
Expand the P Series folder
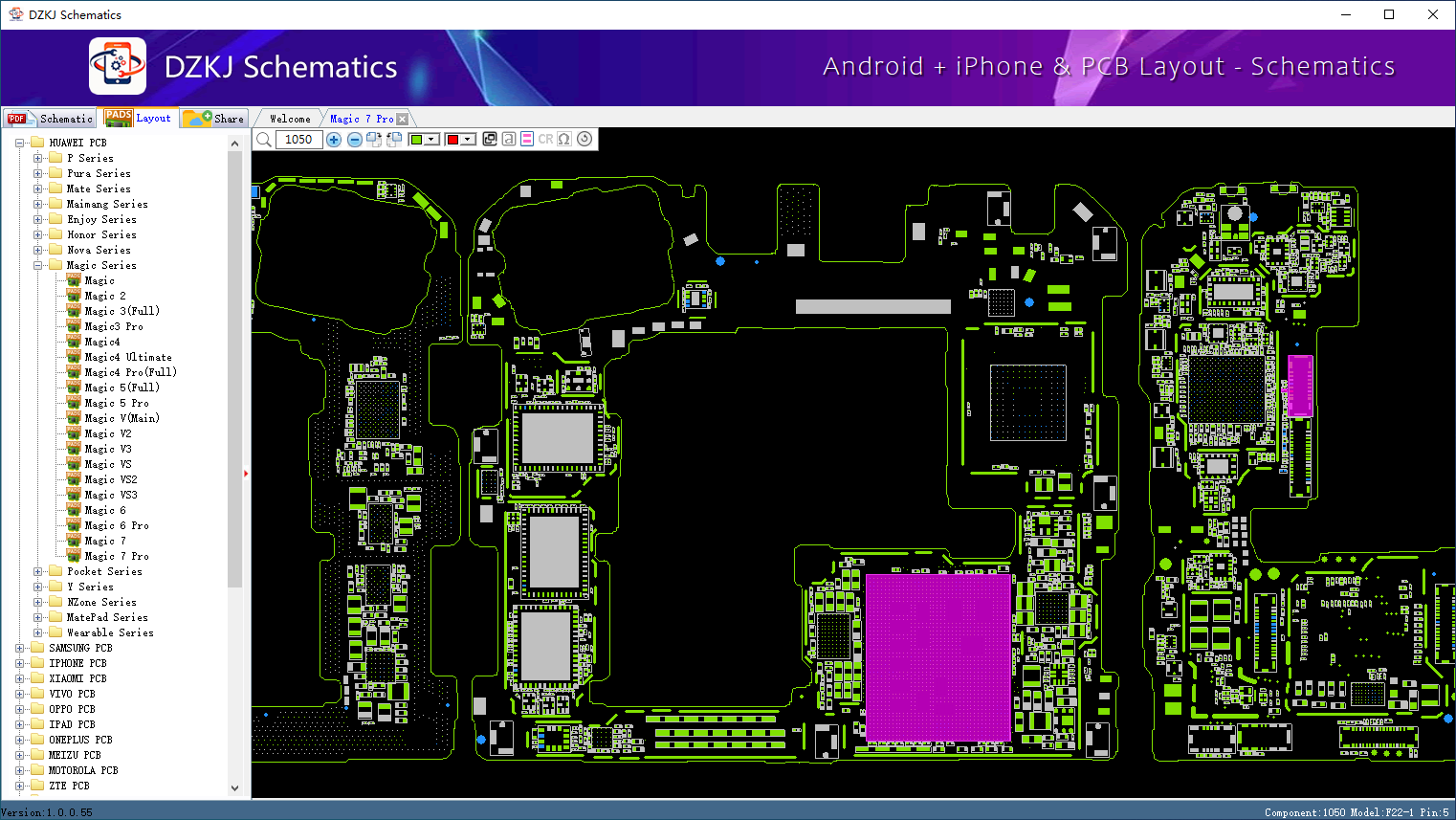pos(38,158)
